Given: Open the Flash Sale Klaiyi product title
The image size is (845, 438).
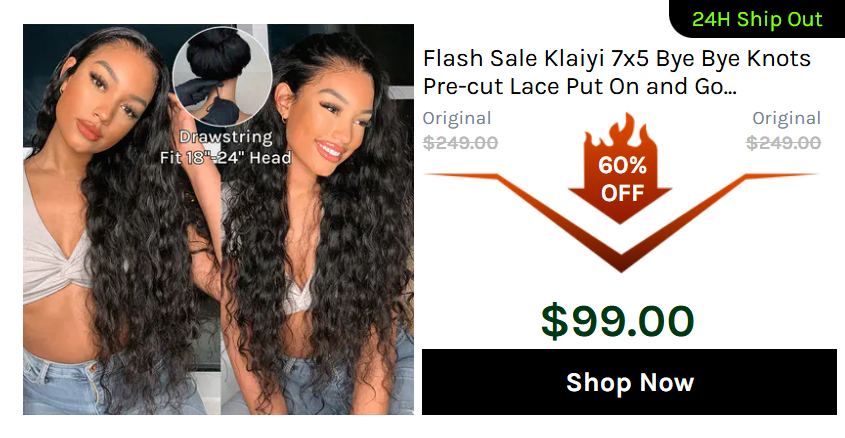Looking at the screenshot, I should (x=617, y=72).
